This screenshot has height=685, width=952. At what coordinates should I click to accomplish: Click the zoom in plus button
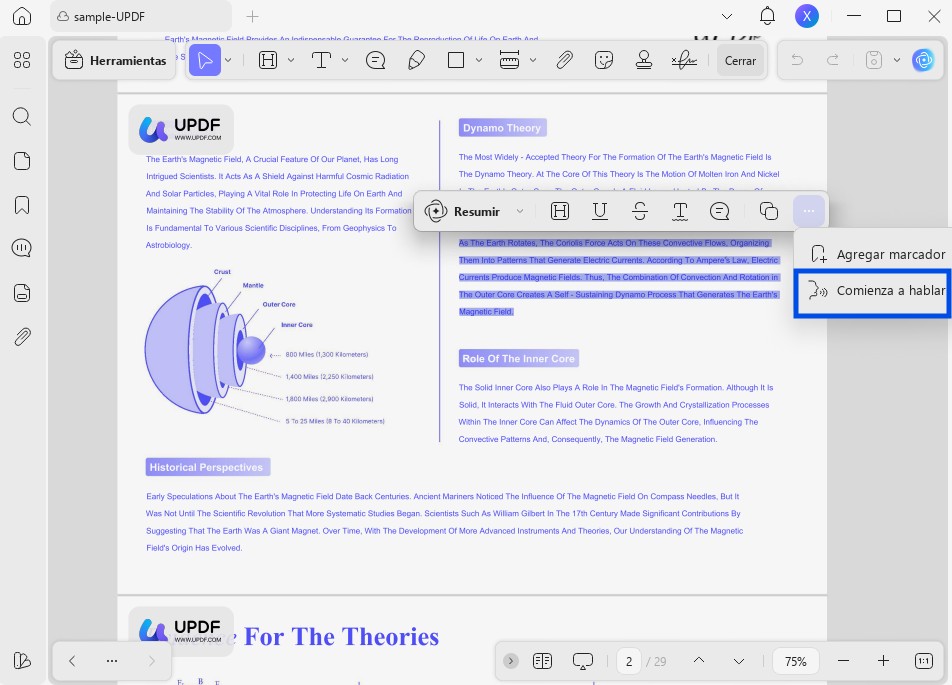pos(883,661)
